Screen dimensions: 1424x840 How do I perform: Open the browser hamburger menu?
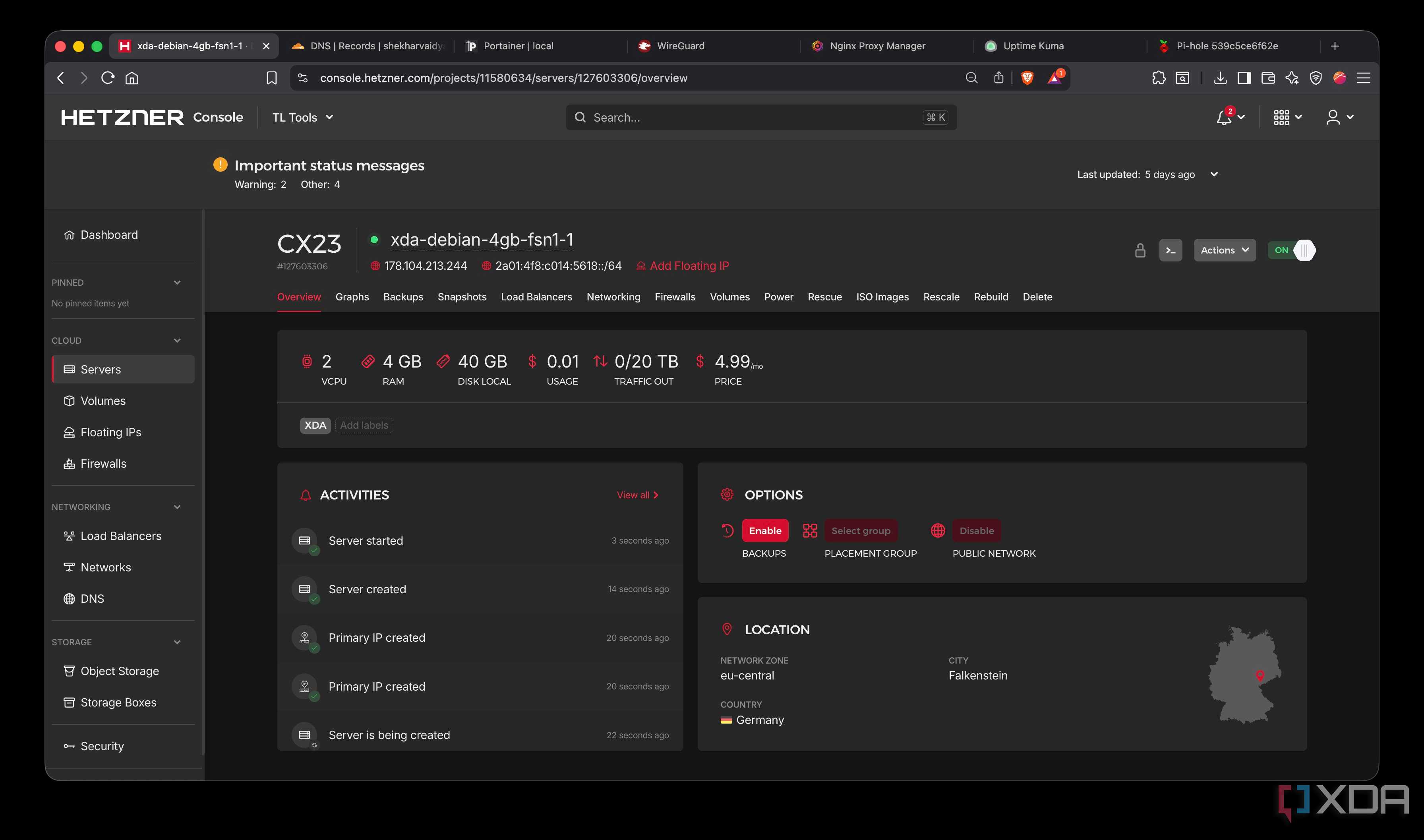(1364, 77)
